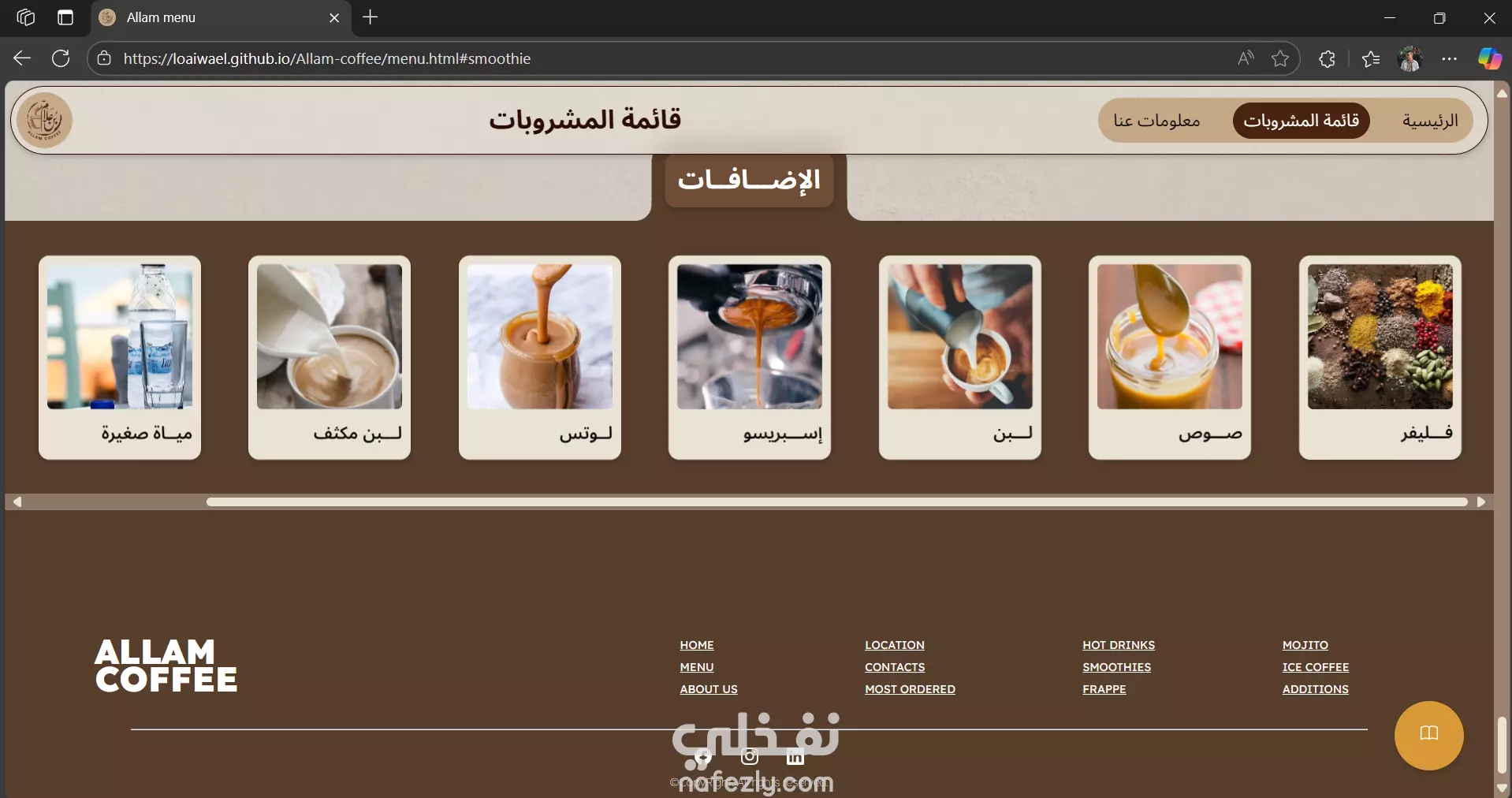
Task: Click the Allam Coffee round logo
Action: [x=45, y=120]
